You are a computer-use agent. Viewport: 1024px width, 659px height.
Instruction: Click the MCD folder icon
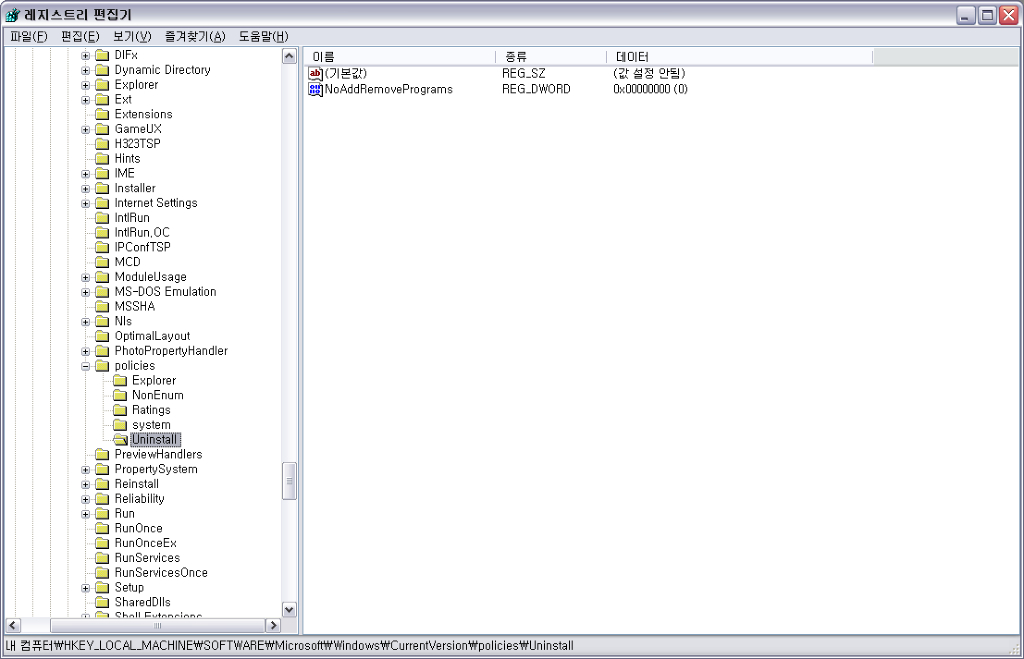[102, 262]
